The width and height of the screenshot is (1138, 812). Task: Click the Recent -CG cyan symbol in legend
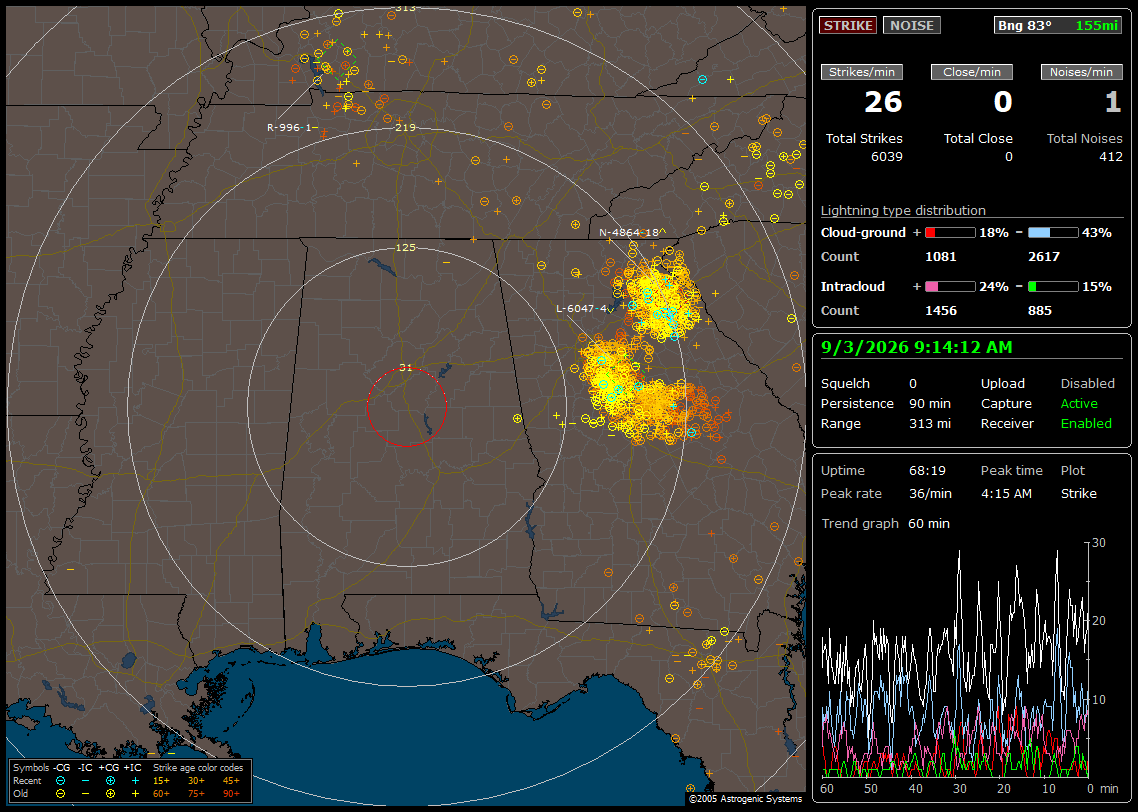[60, 781]
